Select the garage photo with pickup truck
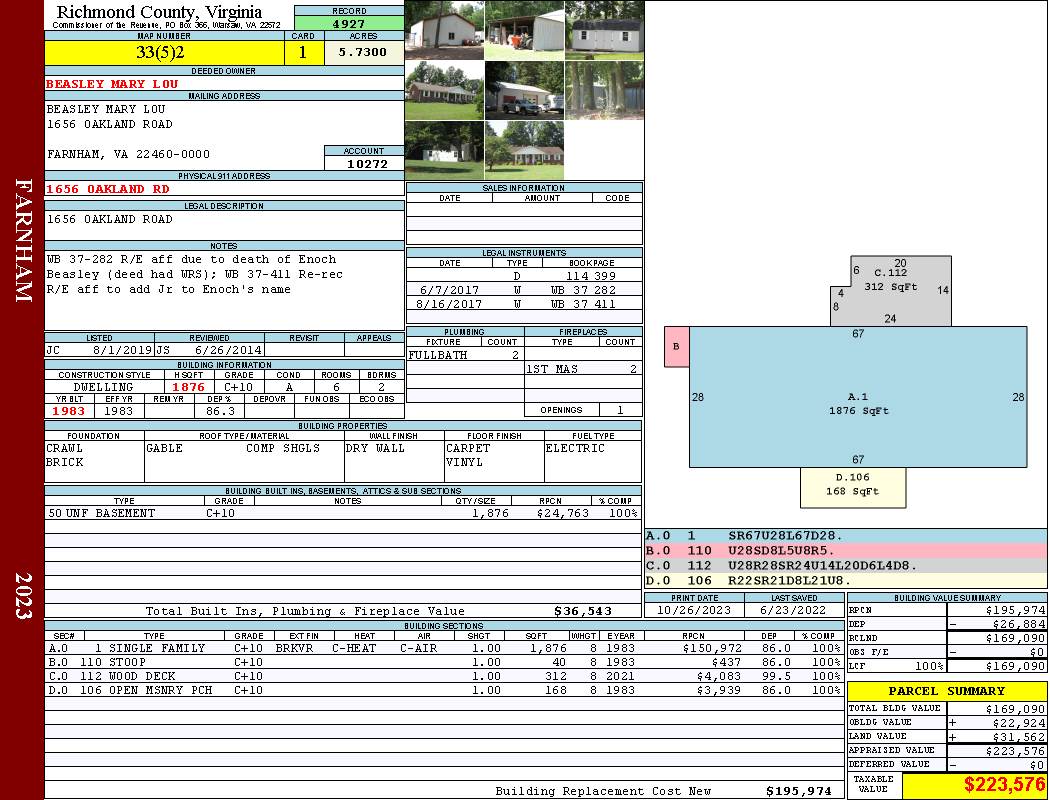 [524, 90]
